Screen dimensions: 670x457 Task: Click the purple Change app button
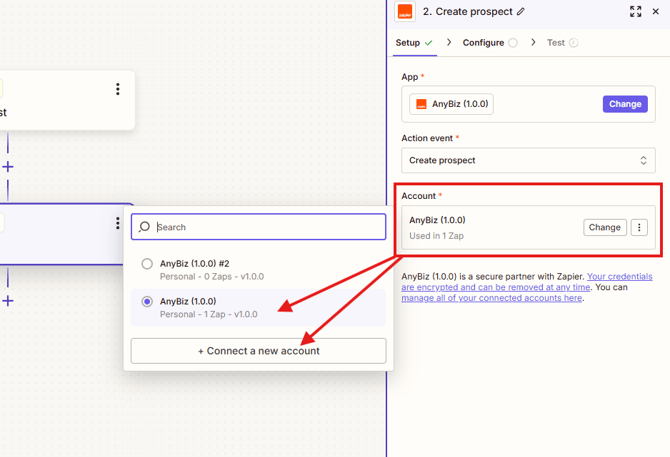(625, 104)
